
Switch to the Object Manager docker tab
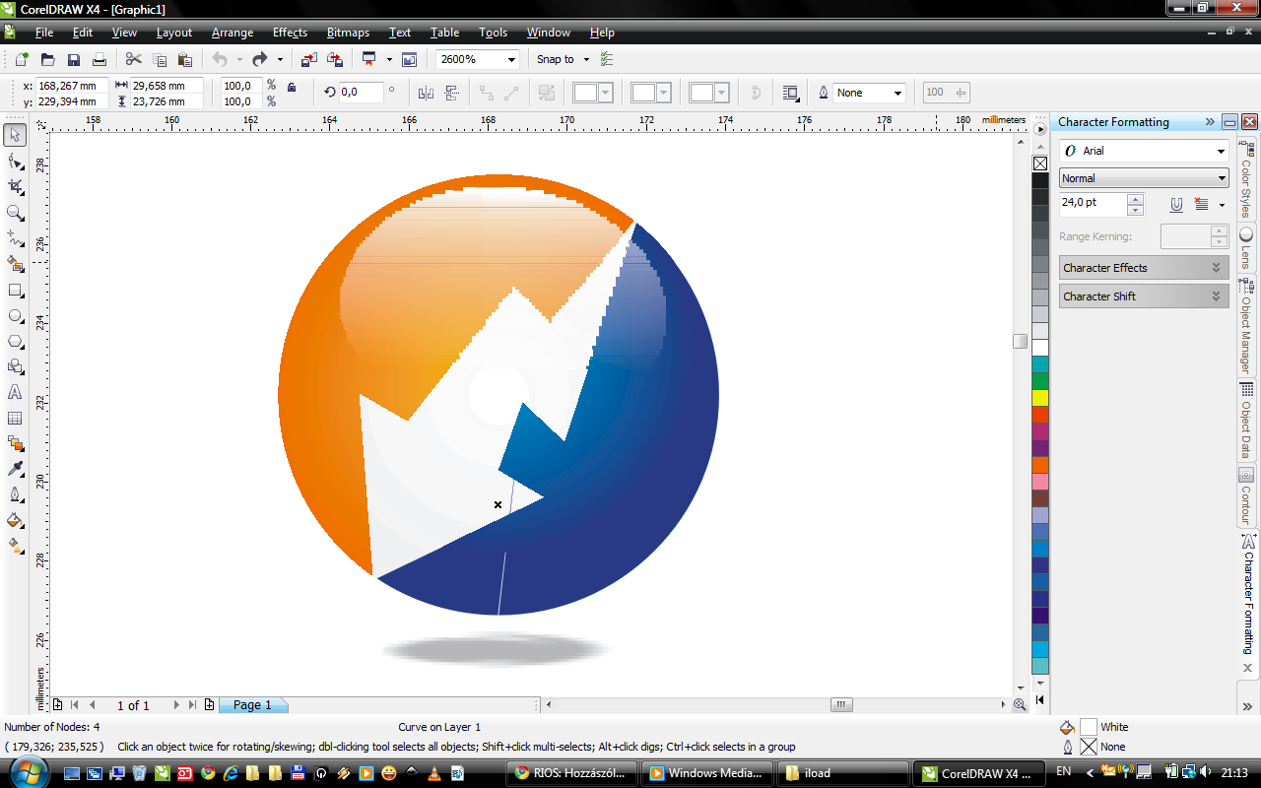coord(1246,328)
